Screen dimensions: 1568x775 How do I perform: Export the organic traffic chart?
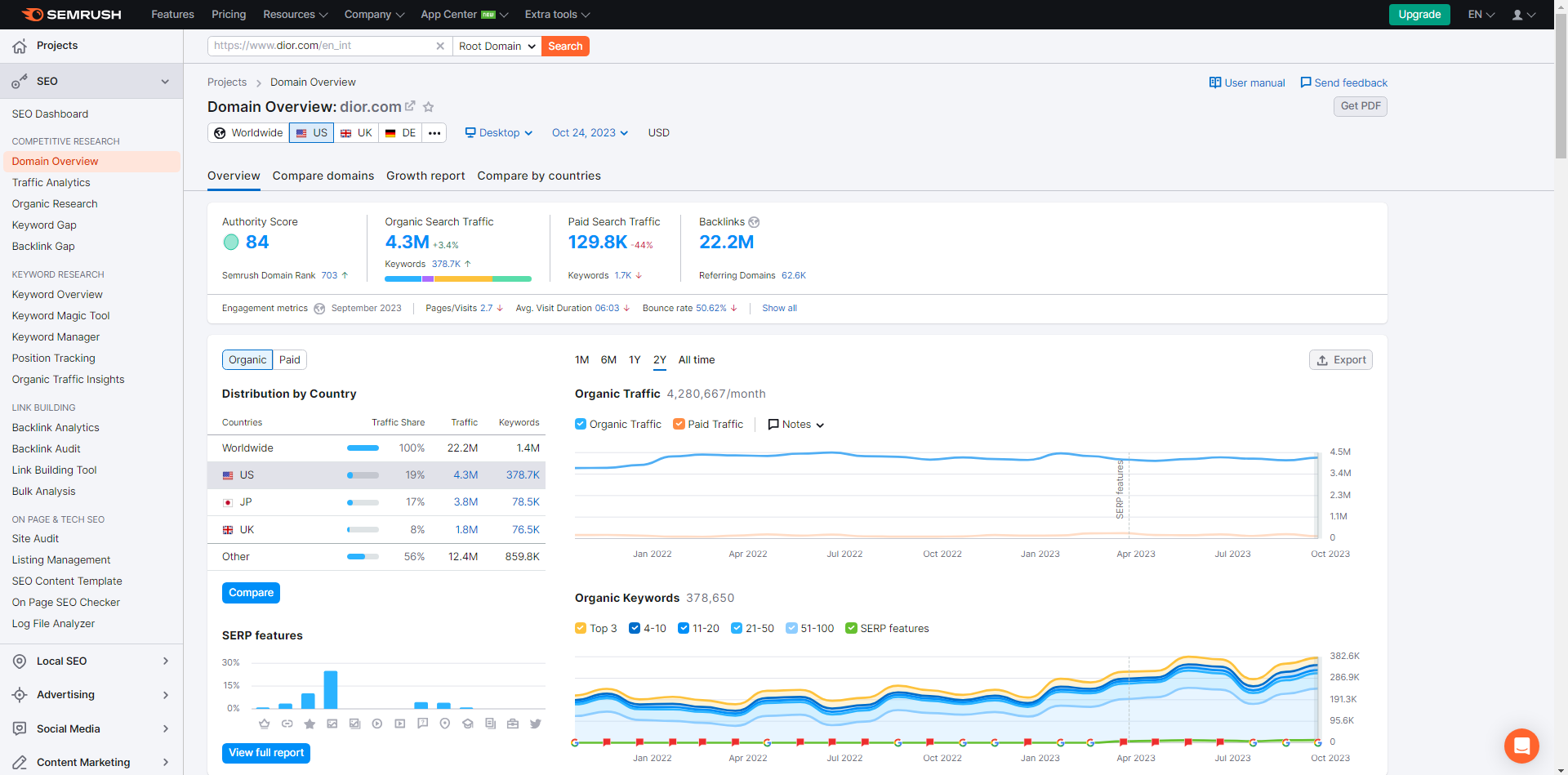click(1341, 360)
